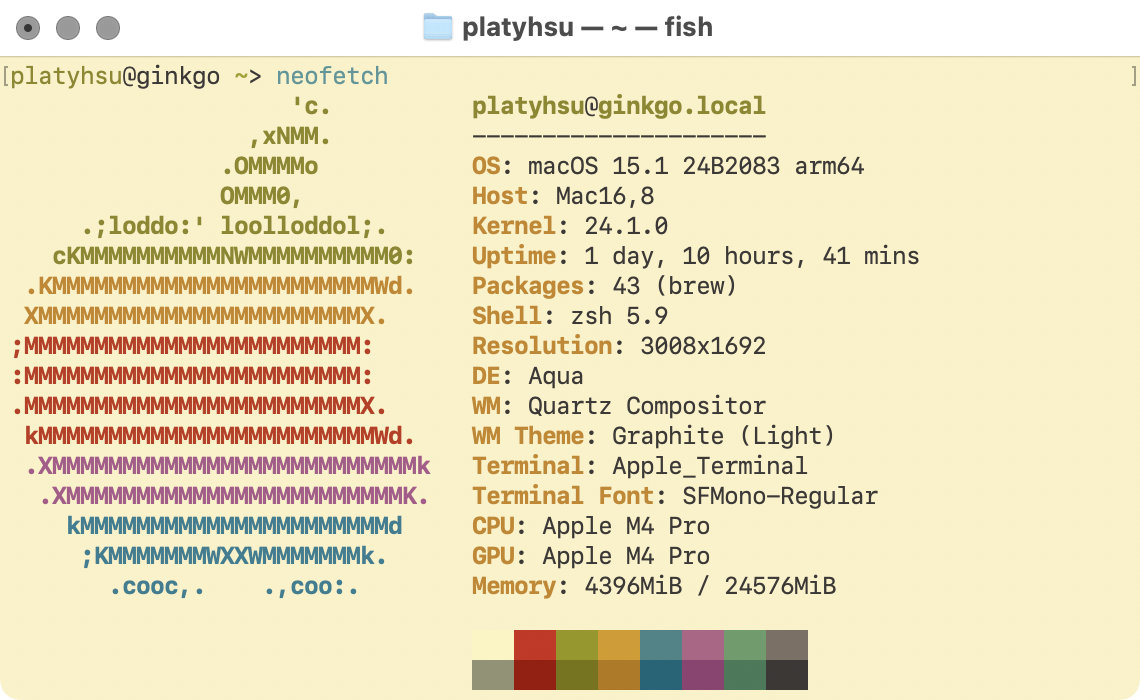
Task: Click the dark purple bottom-row block
Action: (x=702, y=675)
